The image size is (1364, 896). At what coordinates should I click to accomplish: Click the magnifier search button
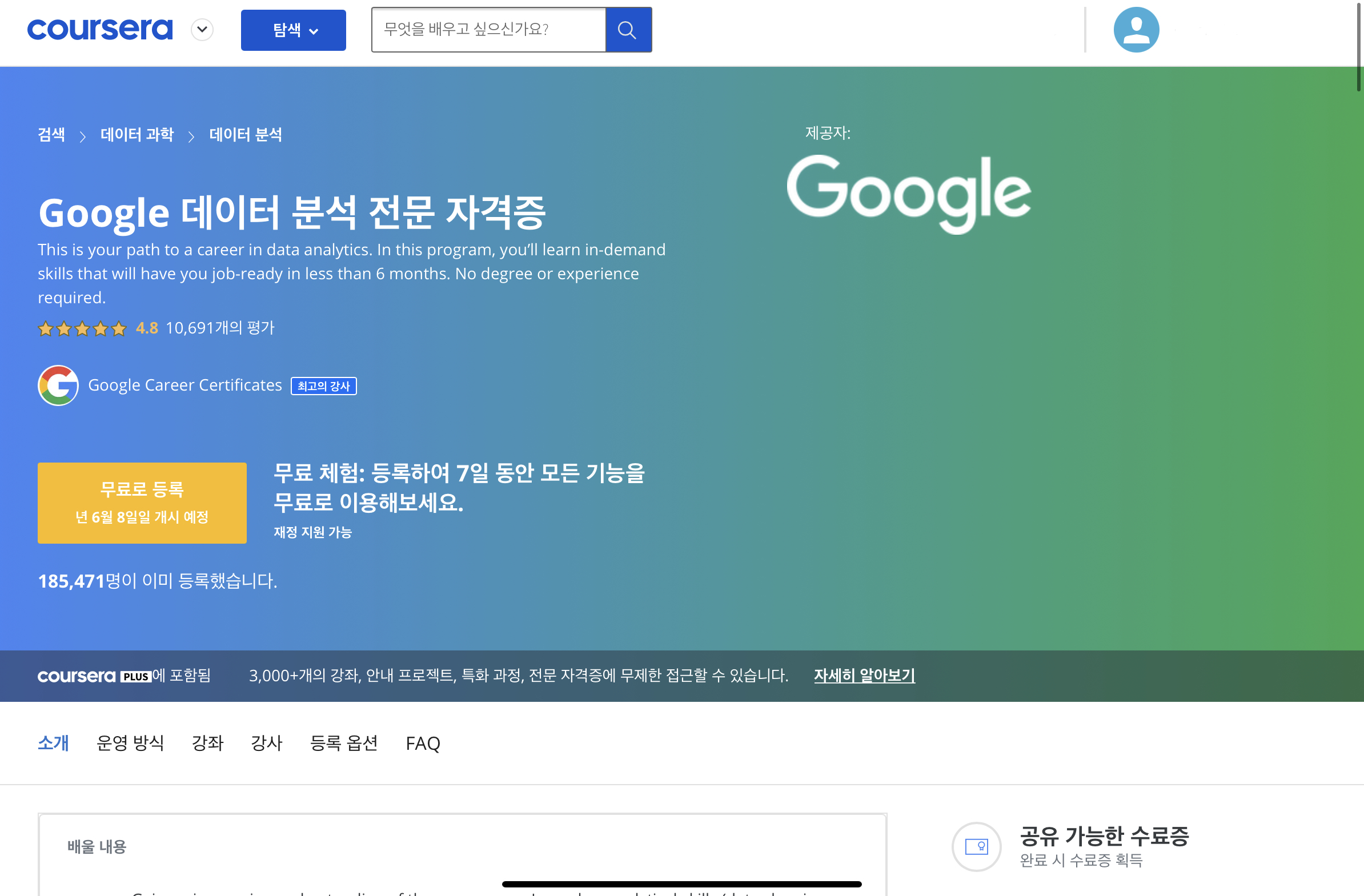click(629, 30)
